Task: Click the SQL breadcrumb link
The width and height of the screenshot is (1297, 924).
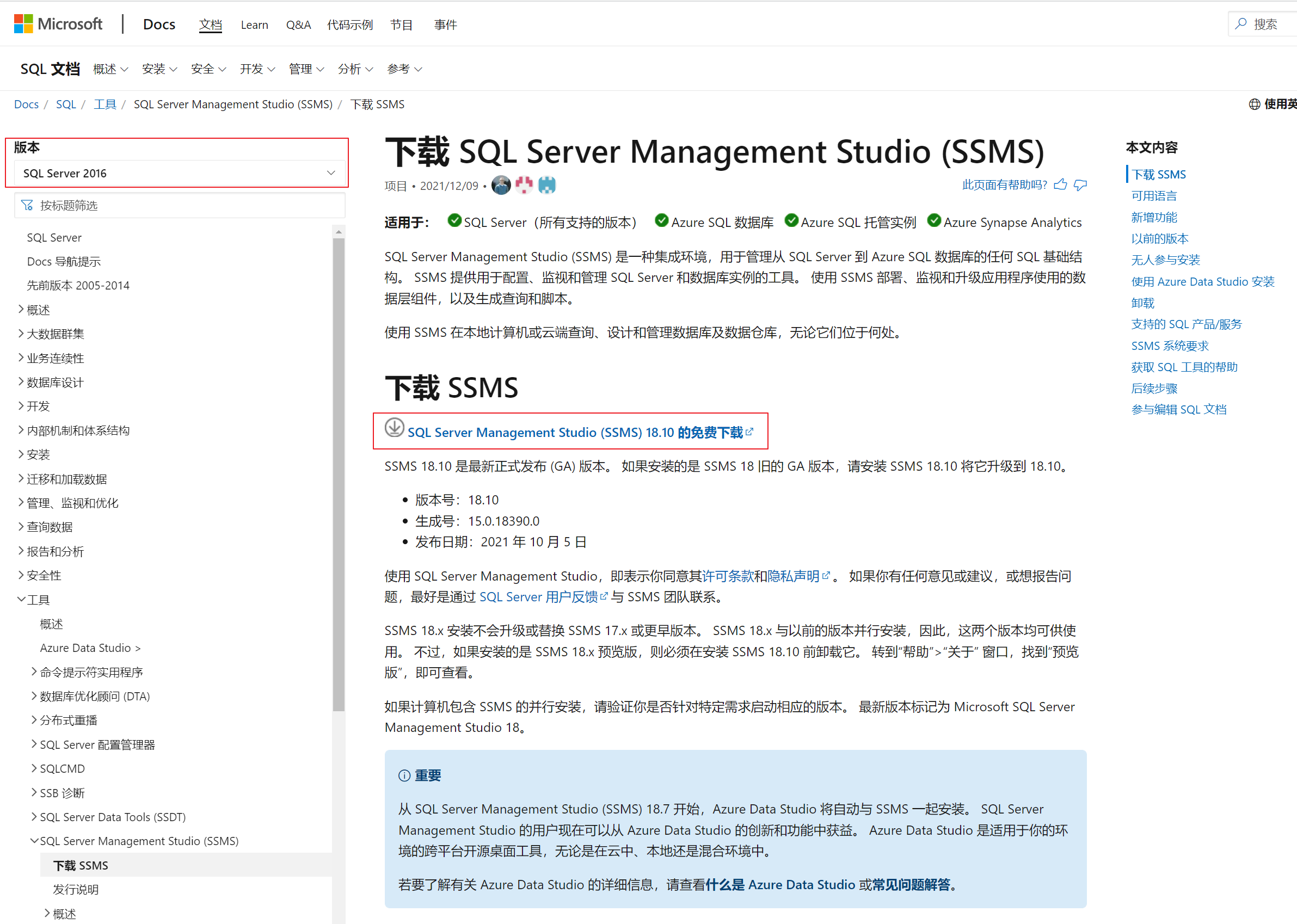Action: click(x=66, y=104)
